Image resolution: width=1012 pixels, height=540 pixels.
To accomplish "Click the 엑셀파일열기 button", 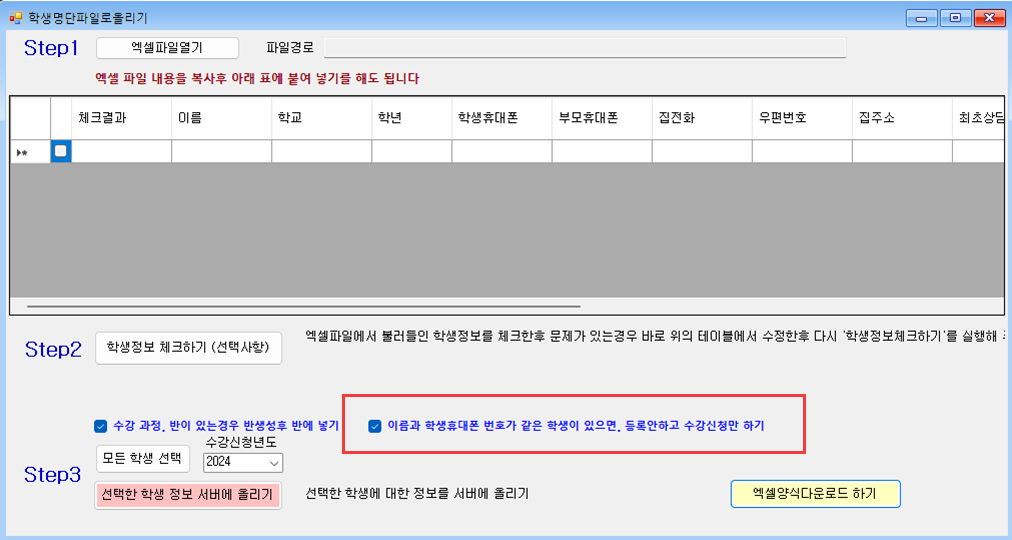I will (168, 48).
